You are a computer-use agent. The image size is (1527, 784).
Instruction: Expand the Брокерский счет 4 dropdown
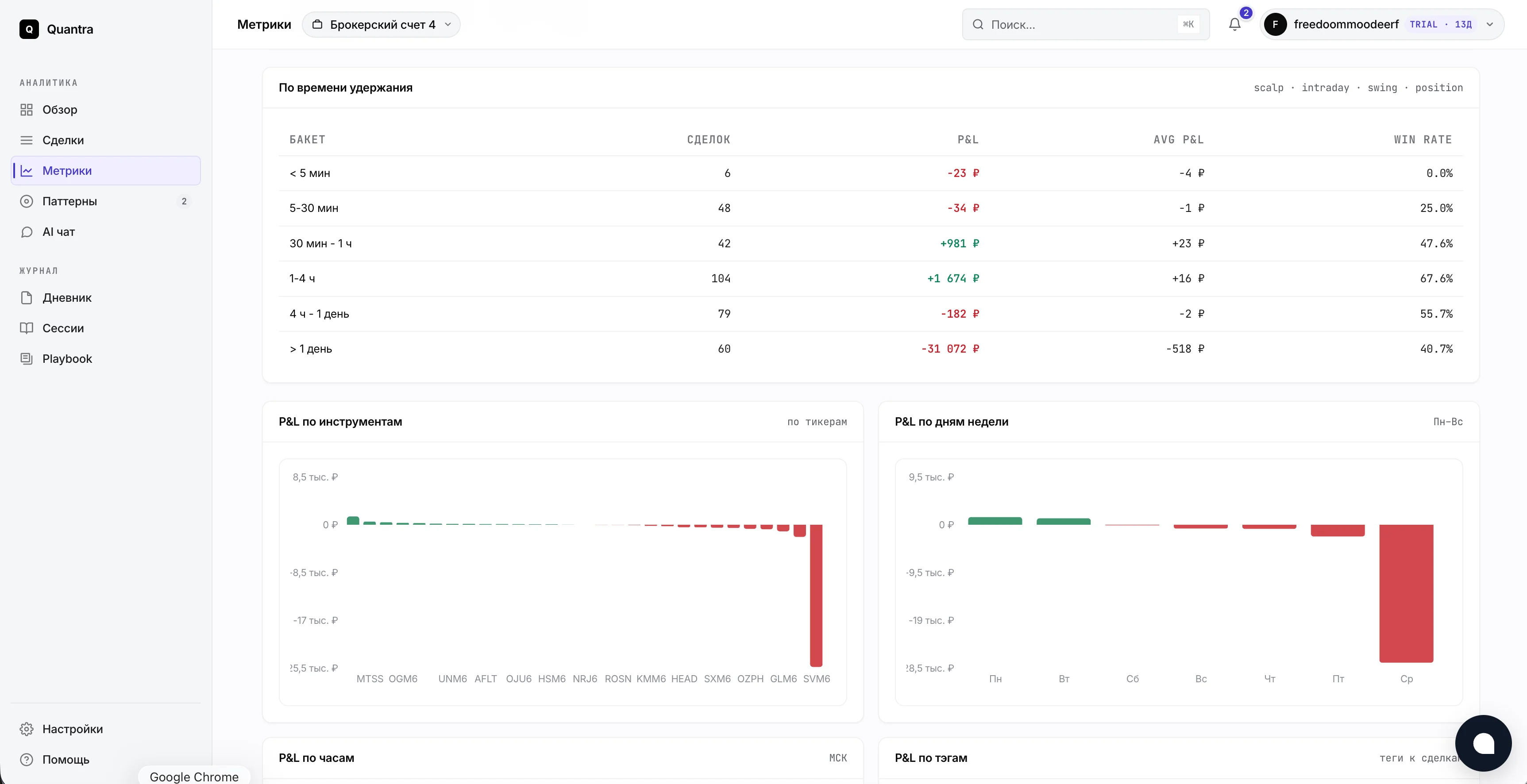click(381, 24)
